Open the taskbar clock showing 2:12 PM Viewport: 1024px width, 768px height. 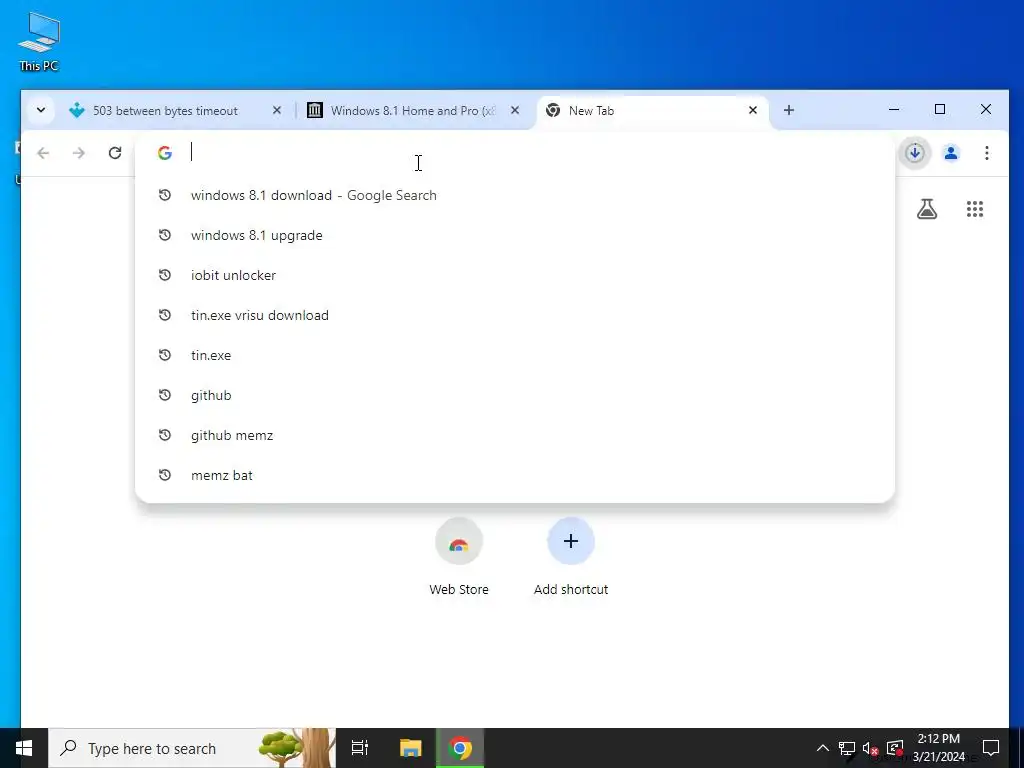[x=938, y=748]
